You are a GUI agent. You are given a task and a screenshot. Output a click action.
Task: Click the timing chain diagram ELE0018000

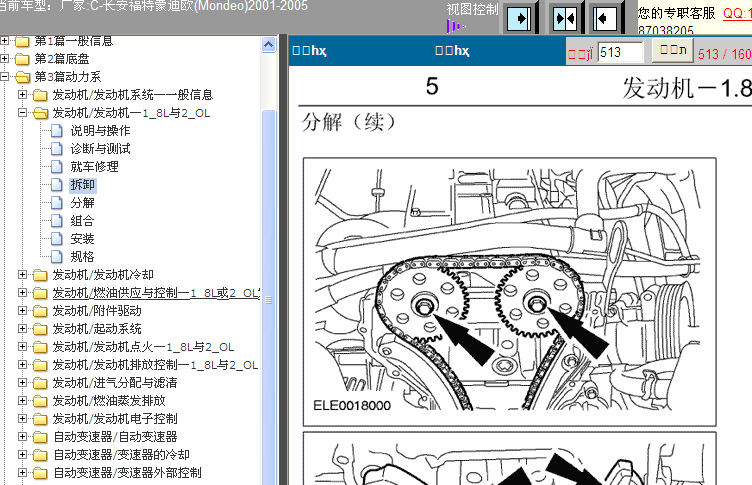509,292
